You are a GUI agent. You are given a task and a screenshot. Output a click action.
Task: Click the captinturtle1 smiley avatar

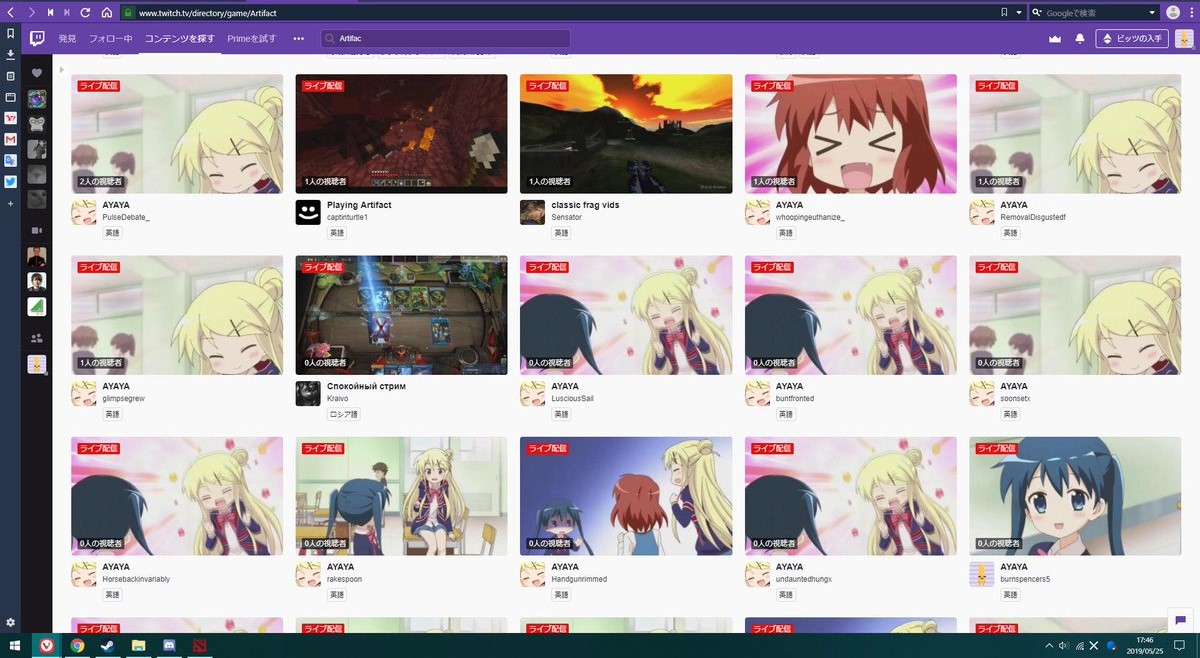tap(308, 212)
